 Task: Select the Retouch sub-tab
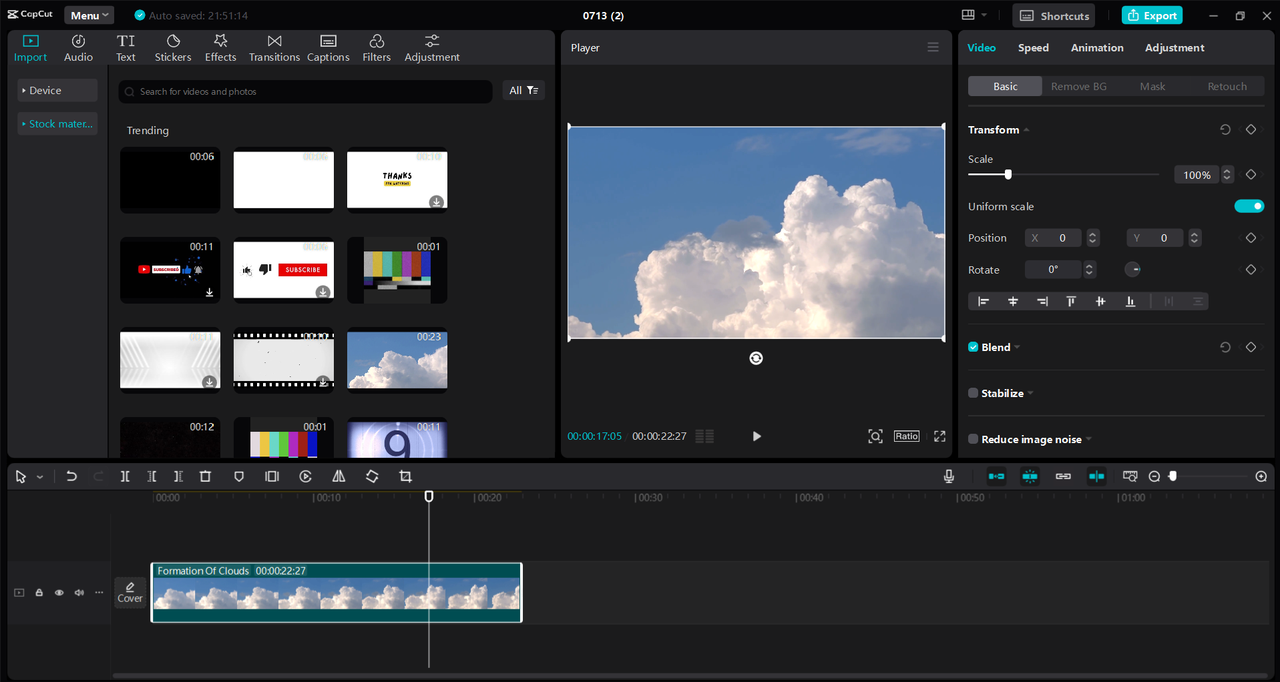point(1227,87)
